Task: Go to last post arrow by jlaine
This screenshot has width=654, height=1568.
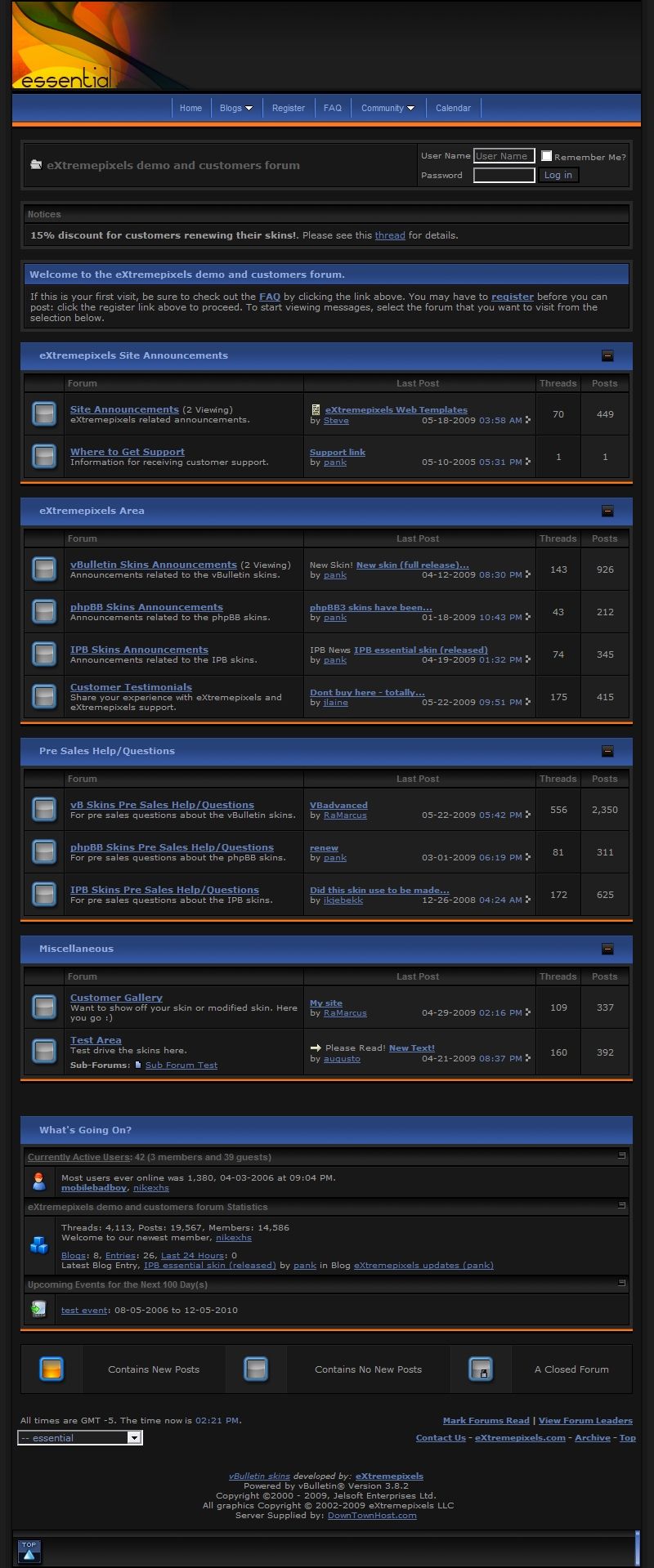Action: (x=527, y=703)
